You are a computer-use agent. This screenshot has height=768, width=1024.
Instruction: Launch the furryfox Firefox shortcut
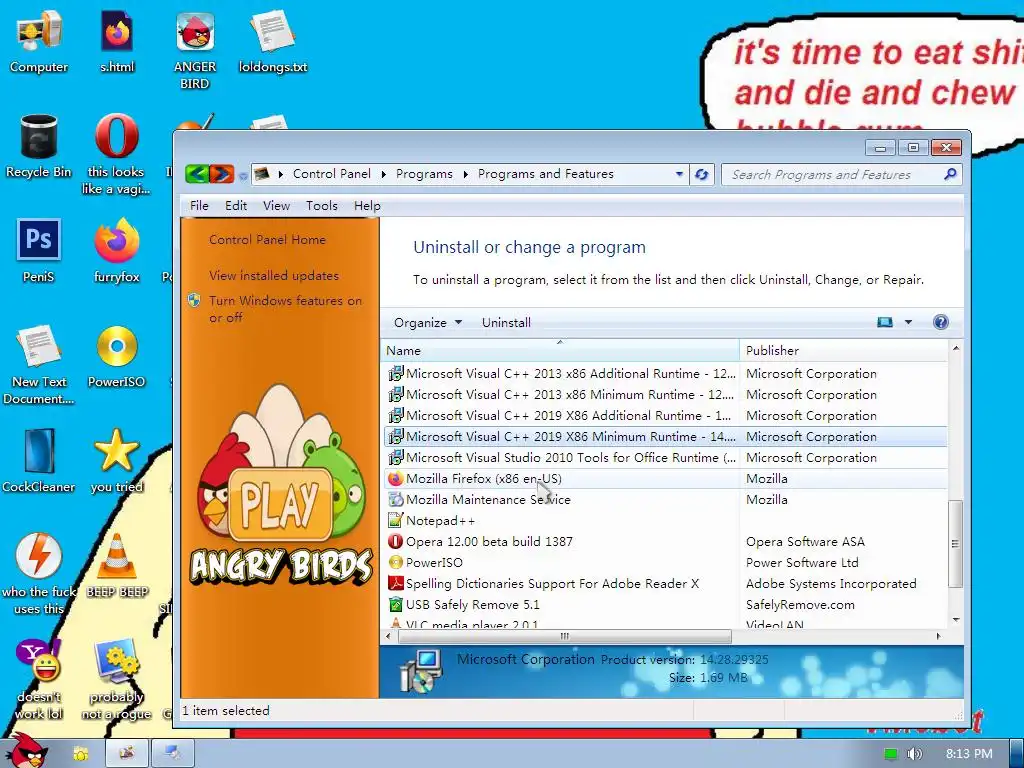(x=116, y=251)
